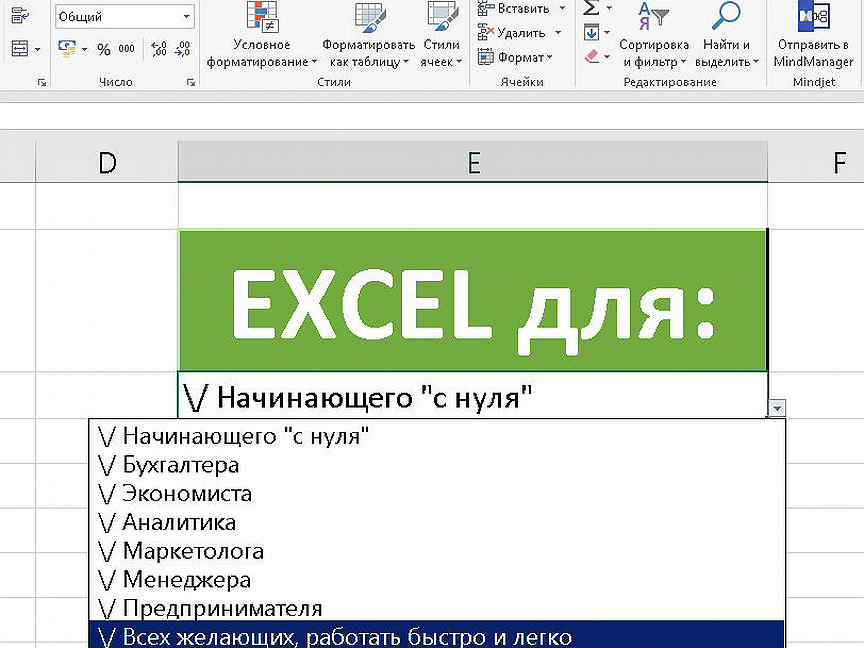This screenshot has width=864, height=648.
Task: Expand the Clear dropdown arrow
Action: [x=607, y=57]
